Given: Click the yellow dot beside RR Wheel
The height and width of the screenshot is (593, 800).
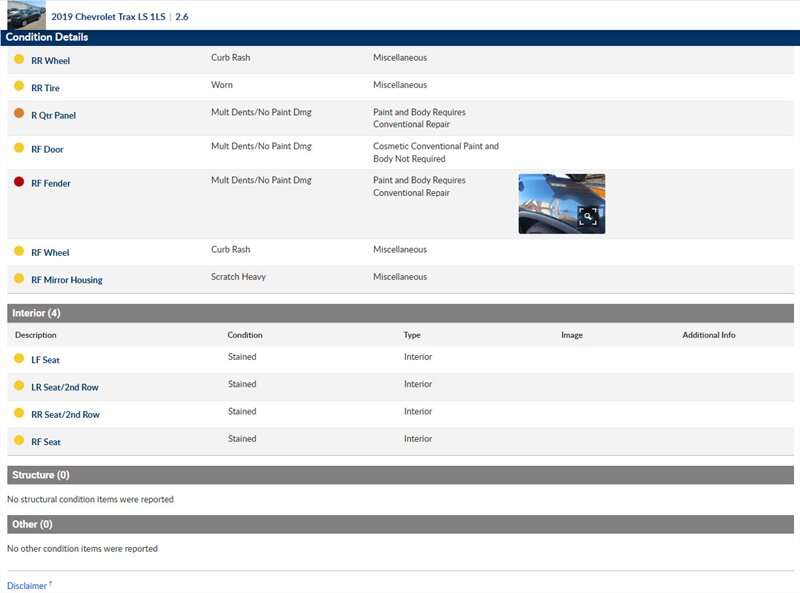Looking at the screenshot, I should [19, 60].
